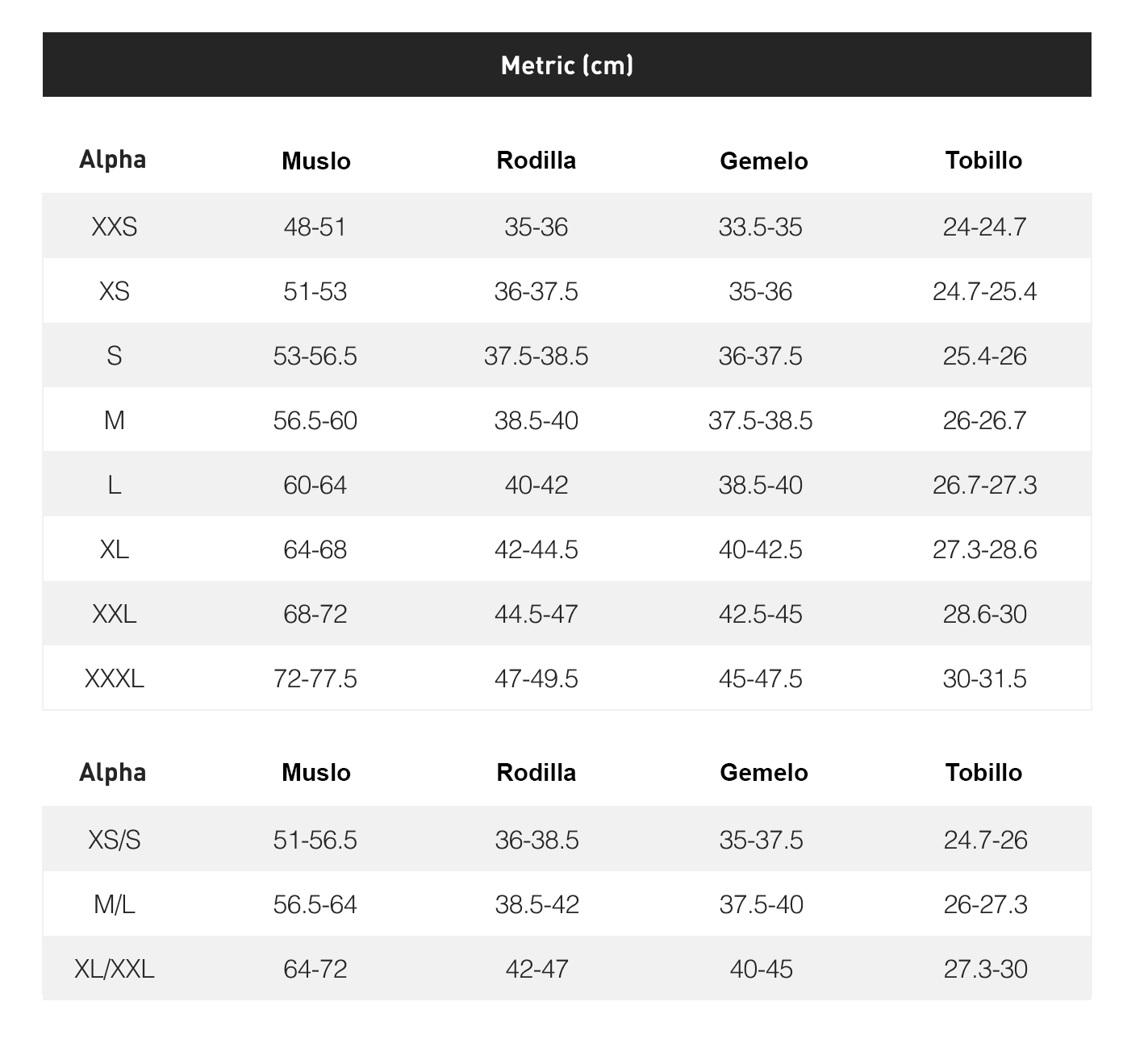Select the Muslo header in first table
This screenshot has width=1148, height=1039.
(x=316, y=161)
